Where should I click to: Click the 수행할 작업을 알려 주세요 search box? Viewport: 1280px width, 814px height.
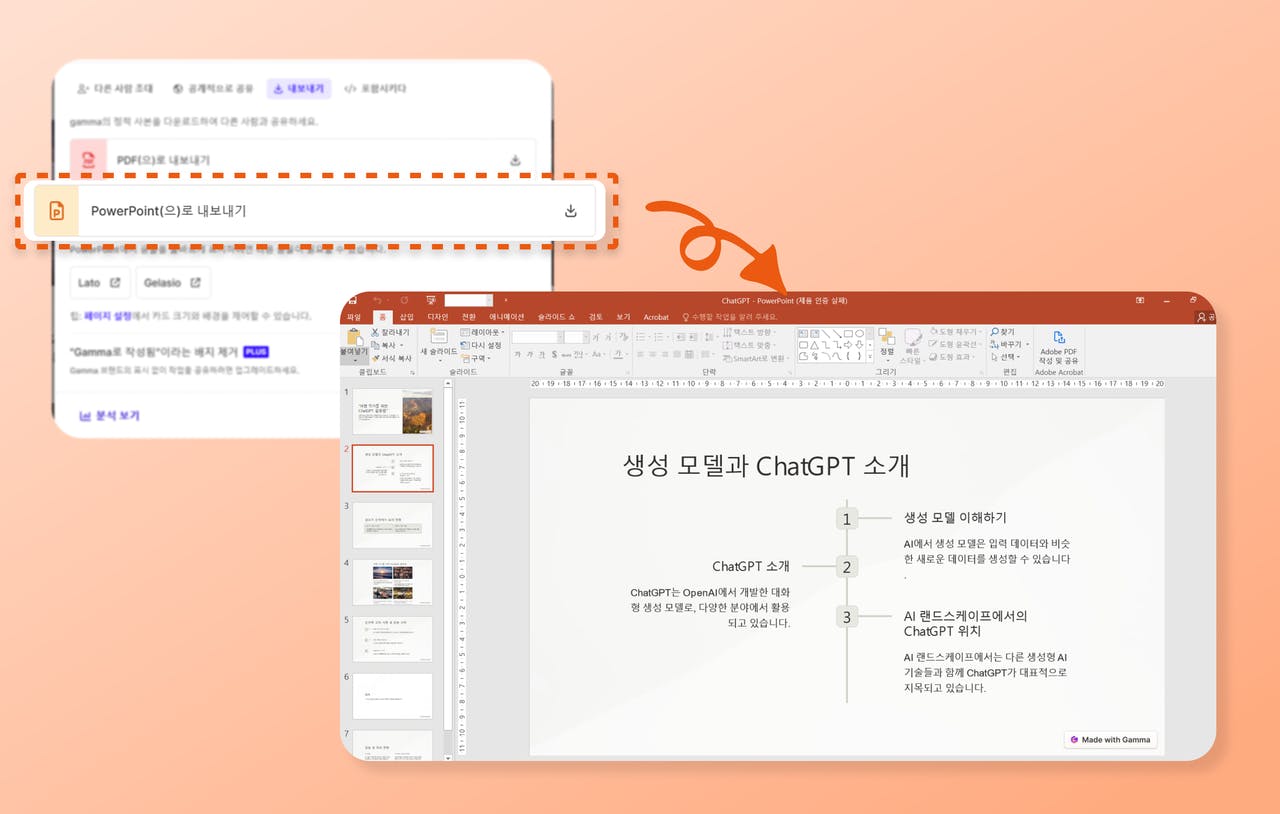point(730,317)
